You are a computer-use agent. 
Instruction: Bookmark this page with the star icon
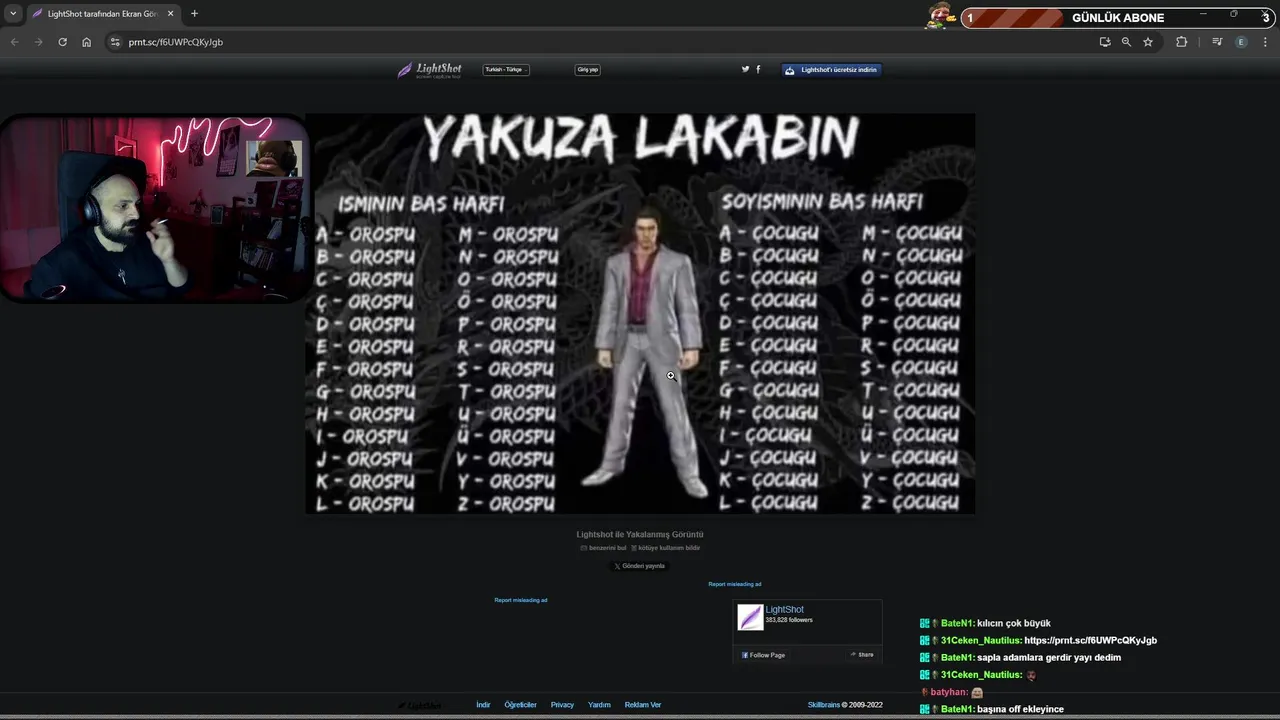pyautogui.click(x=1148, y=42)
